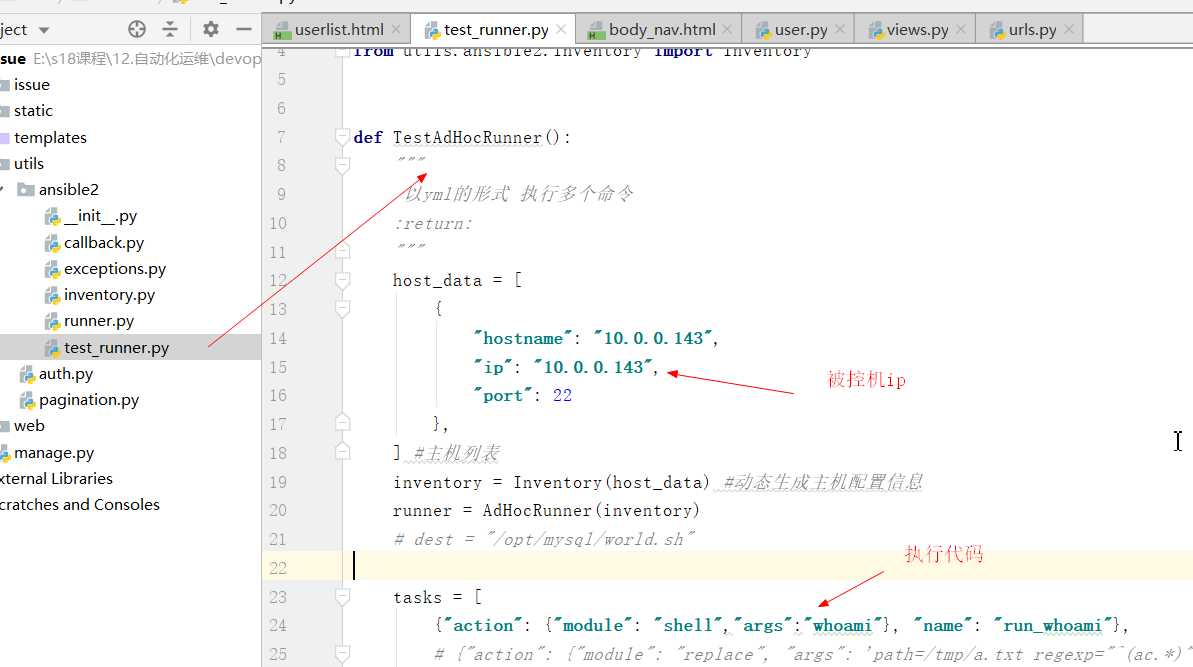Select the web folder
This screenshot has height=667, width=1193.
tap(29, 426)
